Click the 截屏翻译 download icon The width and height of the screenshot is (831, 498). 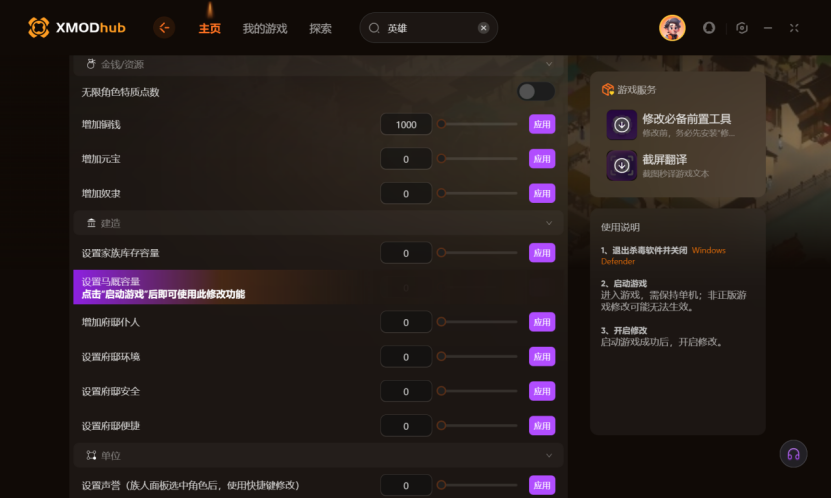[622, 165]
